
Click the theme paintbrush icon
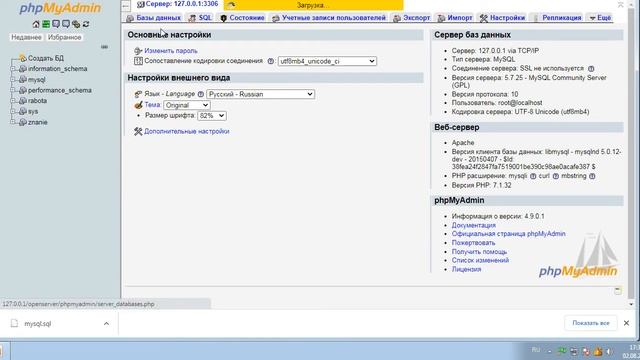(138, 105)
